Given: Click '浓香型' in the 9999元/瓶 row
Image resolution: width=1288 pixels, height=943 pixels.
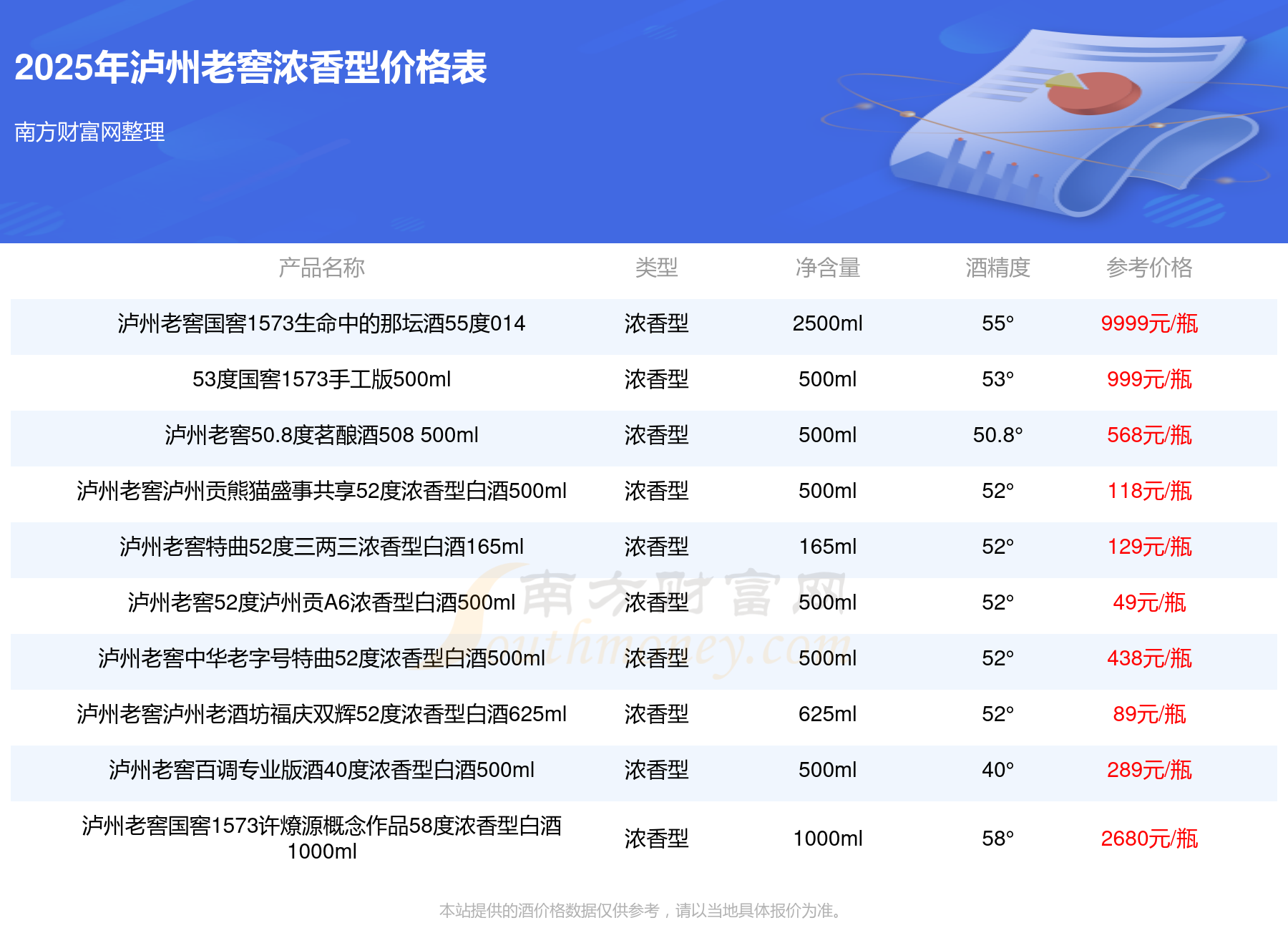Looking at the screenshot, I should [x=657, y=323].
